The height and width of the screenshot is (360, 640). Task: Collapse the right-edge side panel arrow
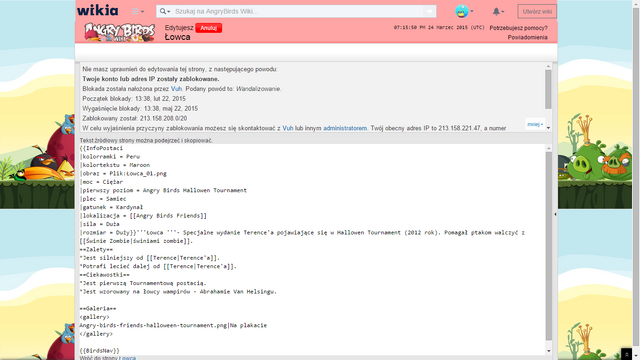coord(555,214)
